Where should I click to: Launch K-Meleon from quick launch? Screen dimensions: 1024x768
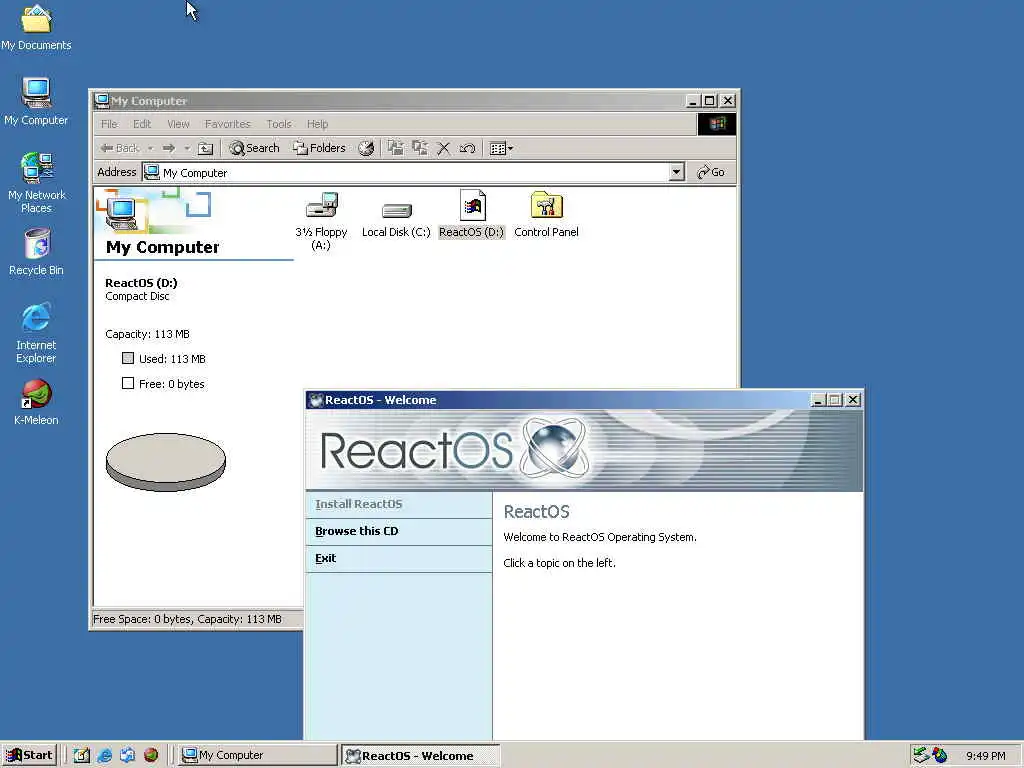pyautogui.click(x=151, y=756)
